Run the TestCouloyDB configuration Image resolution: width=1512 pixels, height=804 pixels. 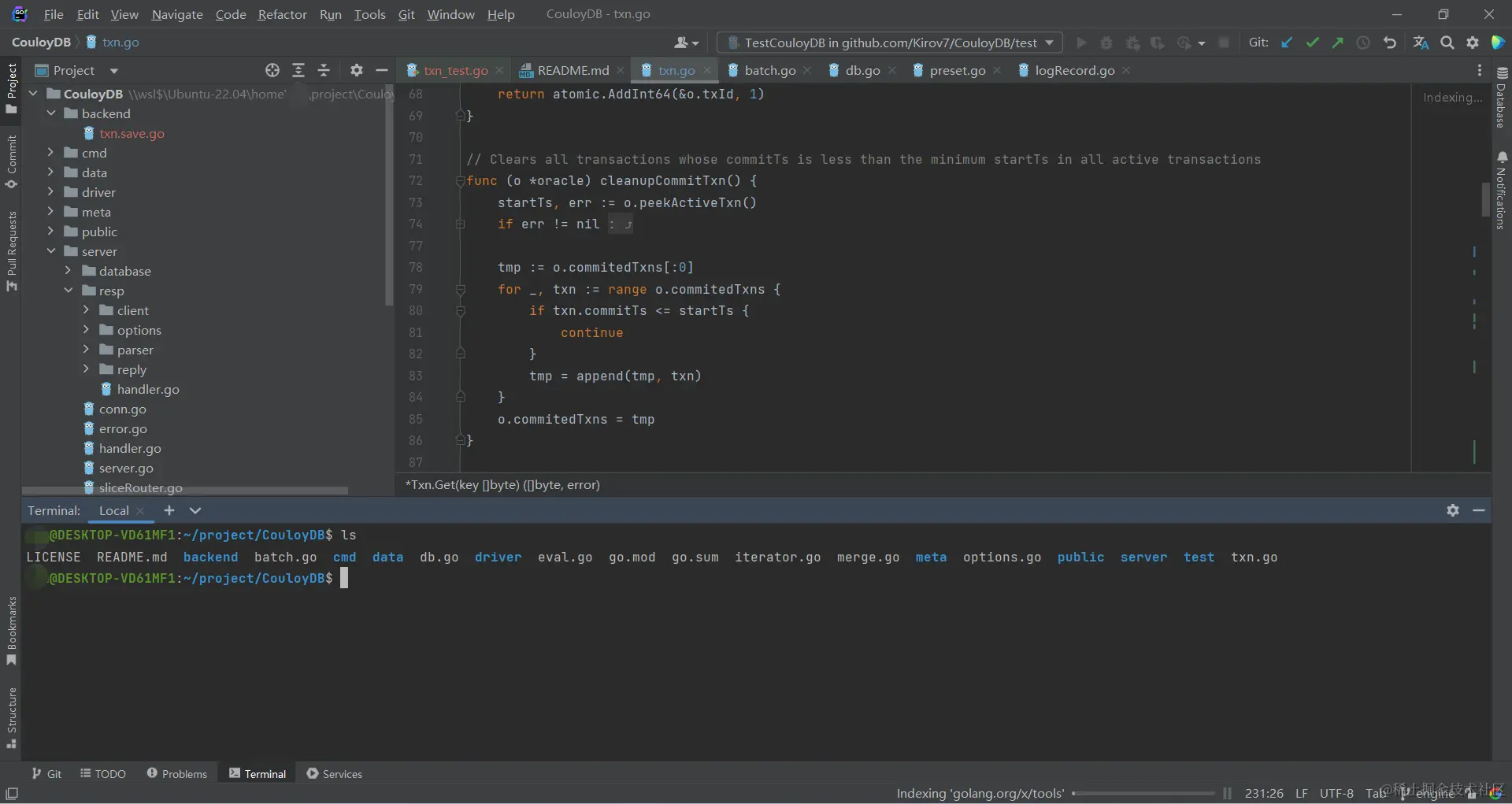coord(1081,43)
